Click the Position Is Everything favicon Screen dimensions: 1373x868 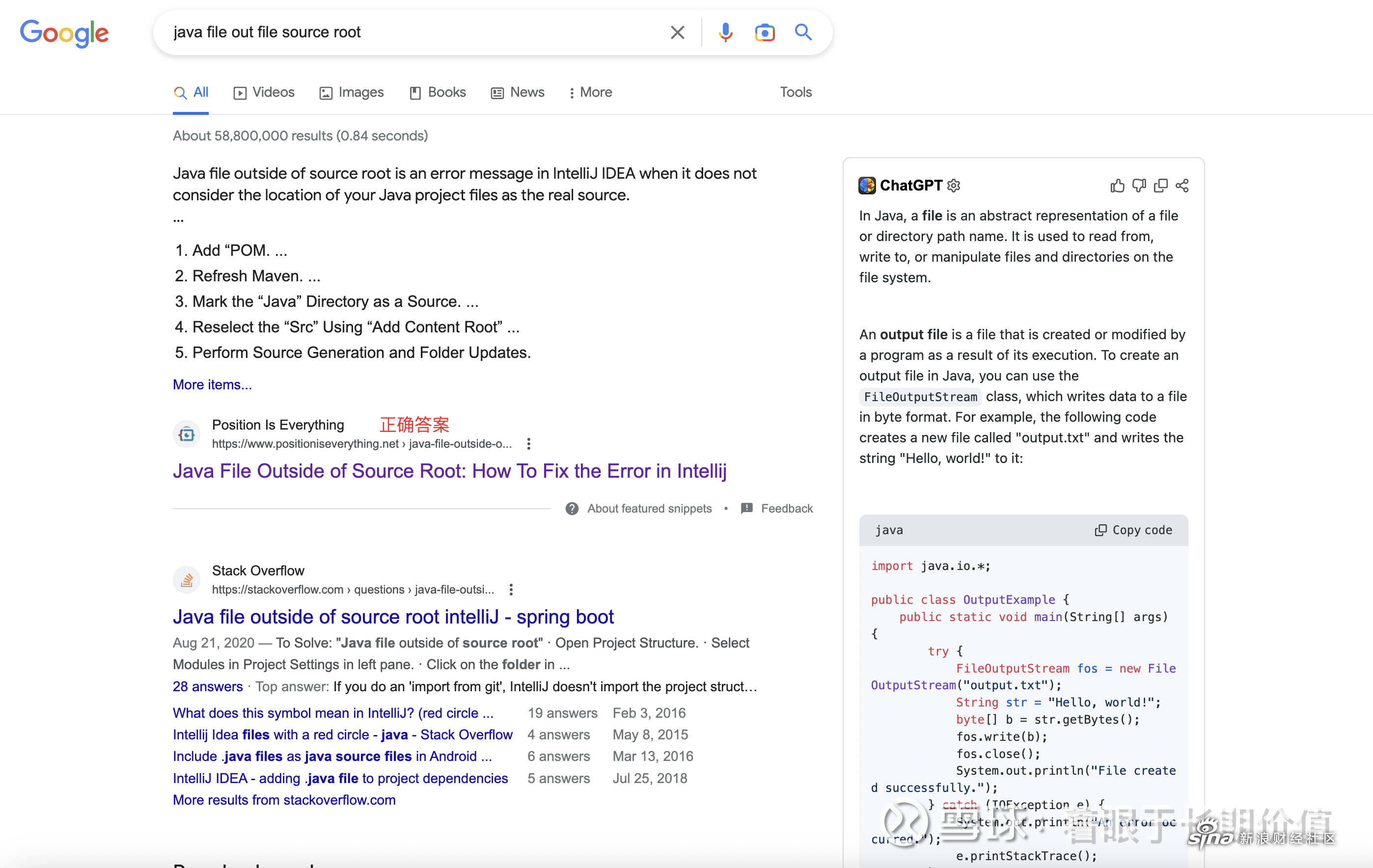(187, 435)
